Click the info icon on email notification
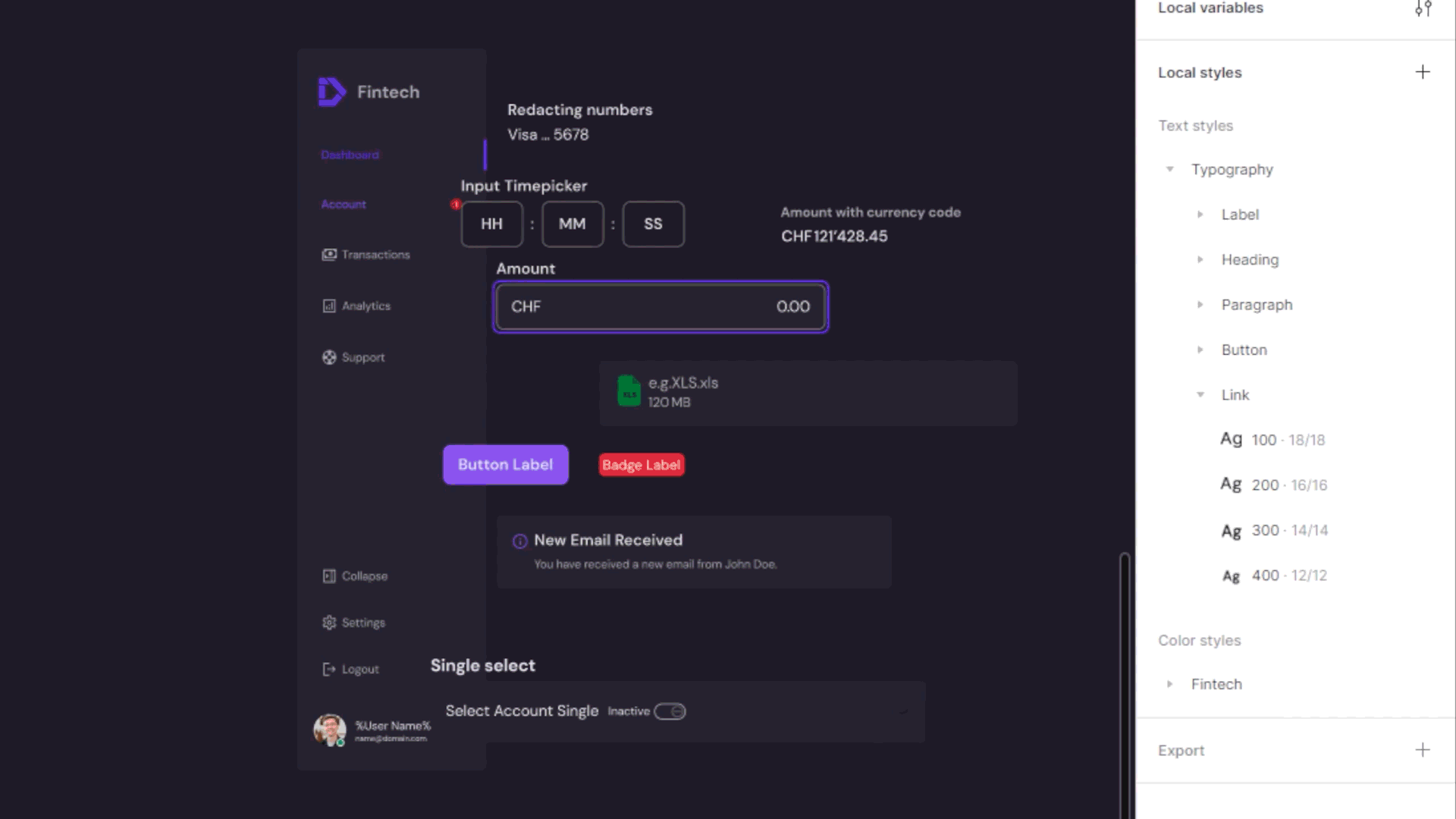Image resolution: width=1456 pixels, height=819 pixels. (x=519, y=541)
